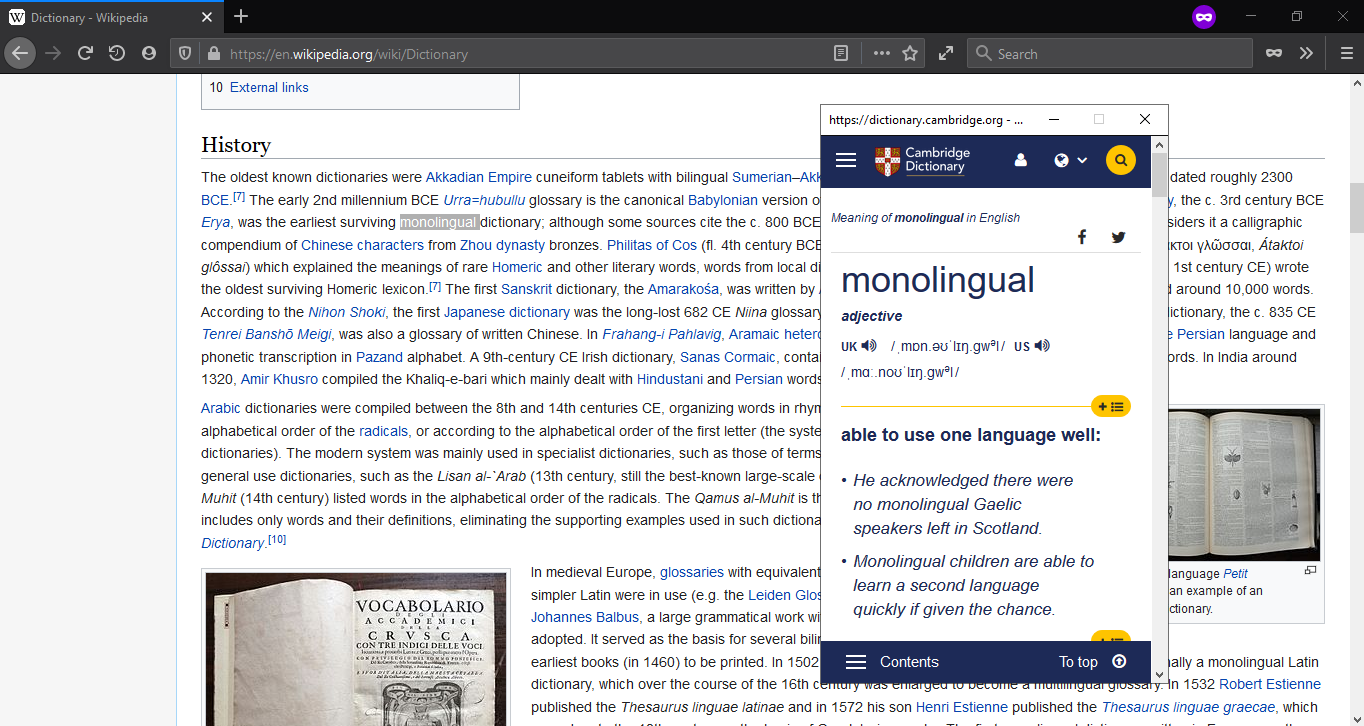Click the Cambridge Dictionary logo
Screen dimensions: 1364x726
(922, 160)
